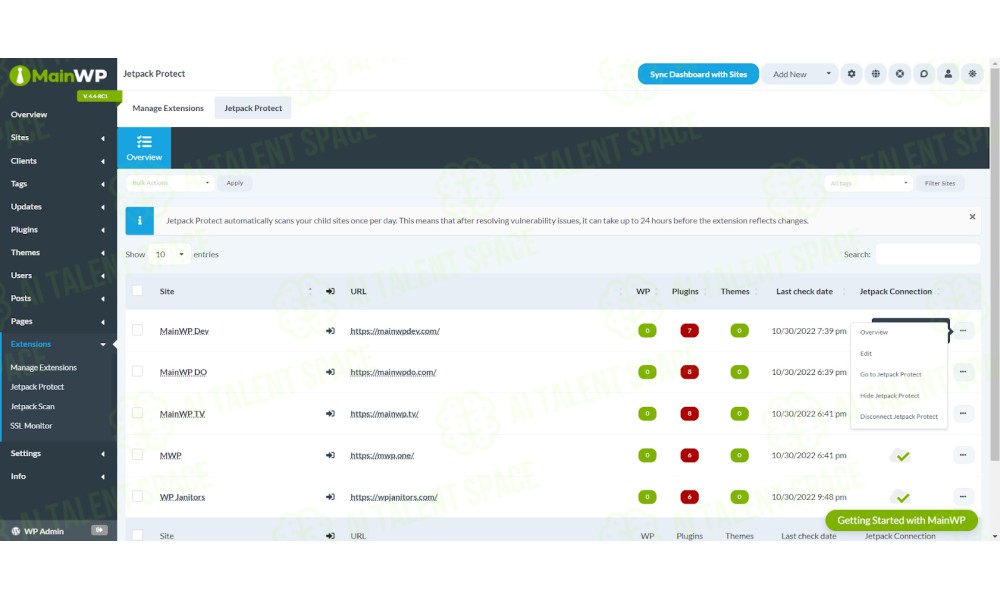The width and height of the screenshot is (1000, 600).
Task: Open the Bulk Actions dropdown
Action: click(170, 183)
